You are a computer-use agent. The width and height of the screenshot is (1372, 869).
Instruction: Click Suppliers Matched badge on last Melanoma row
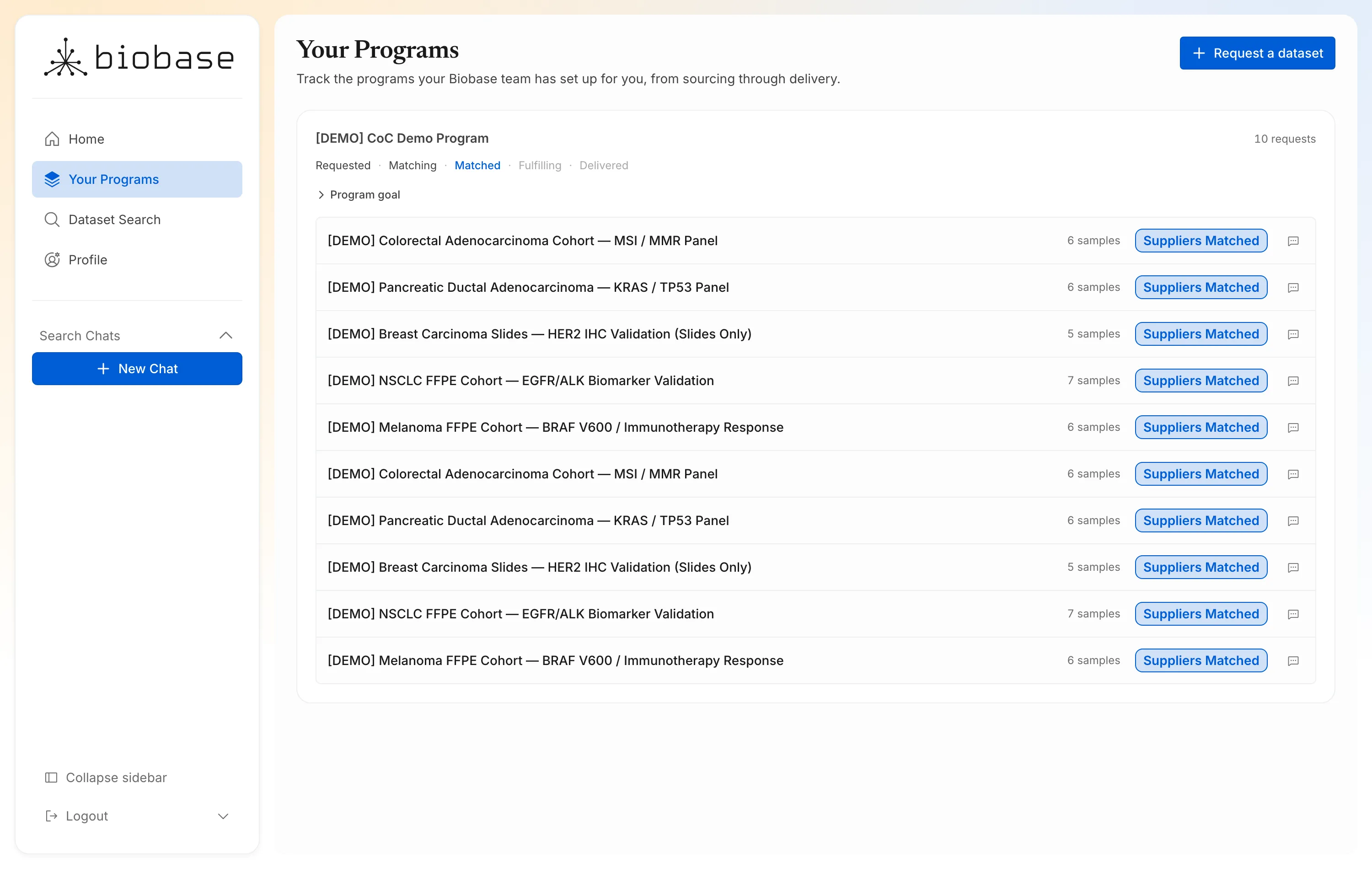click(1200, 660)
